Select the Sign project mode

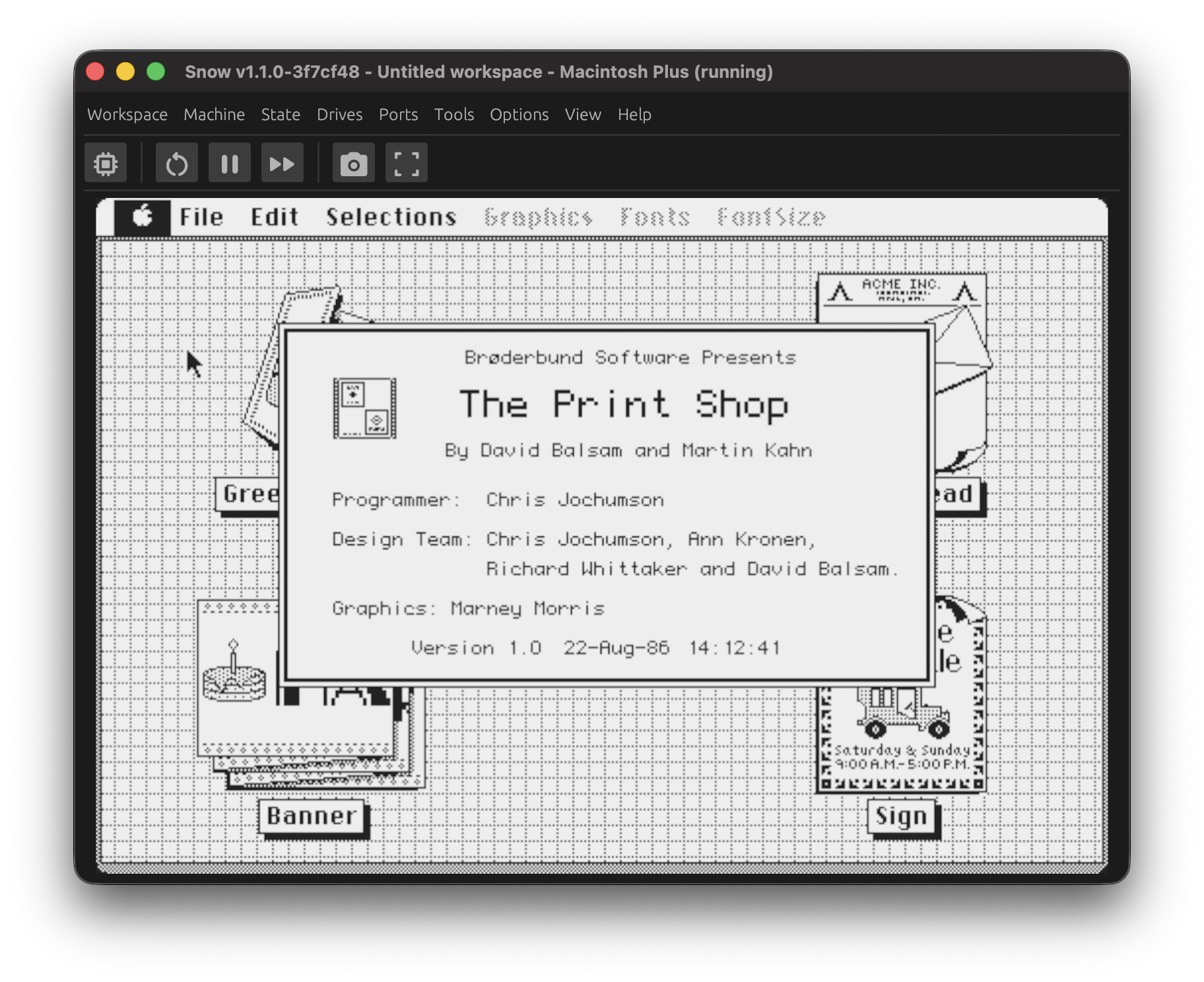902,815
